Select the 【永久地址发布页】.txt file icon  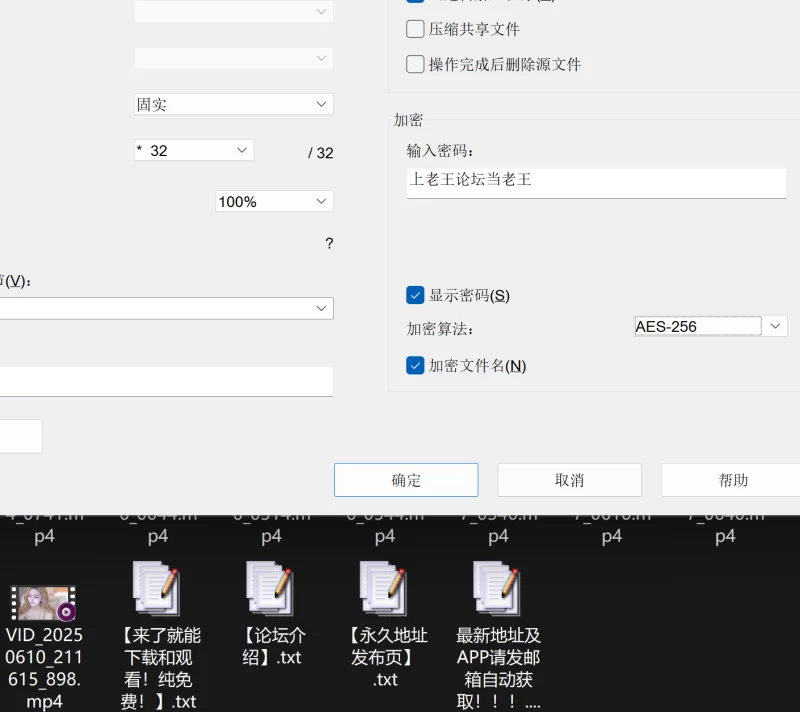(385, 589)
